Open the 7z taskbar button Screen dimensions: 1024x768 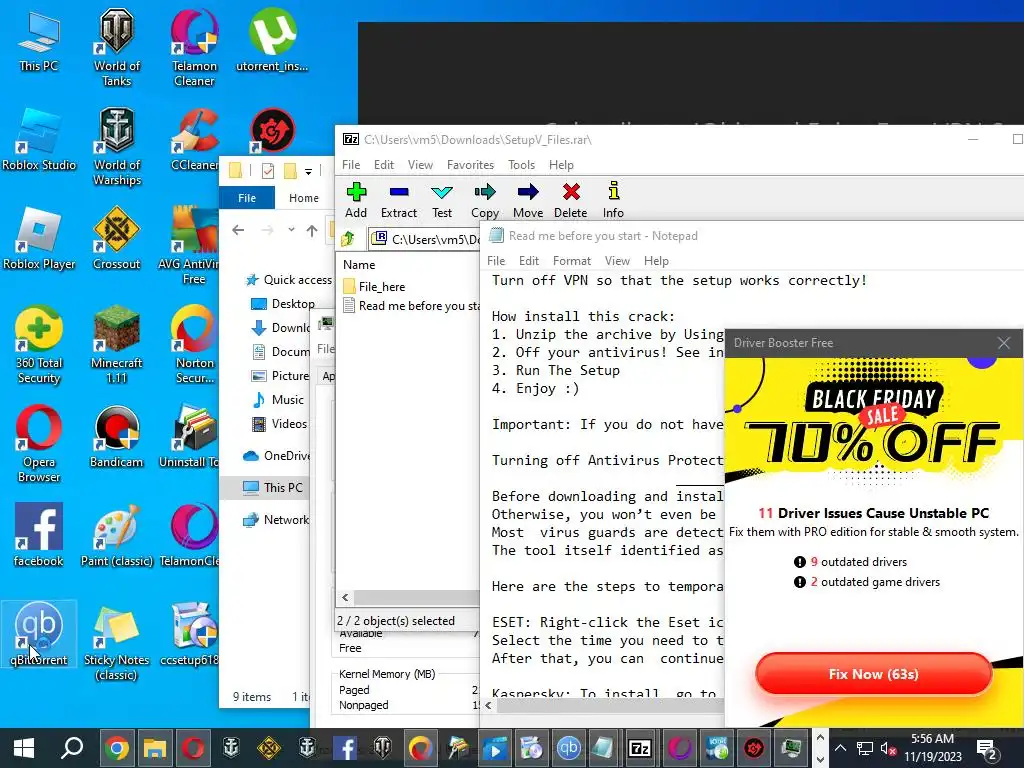(639, 748)
